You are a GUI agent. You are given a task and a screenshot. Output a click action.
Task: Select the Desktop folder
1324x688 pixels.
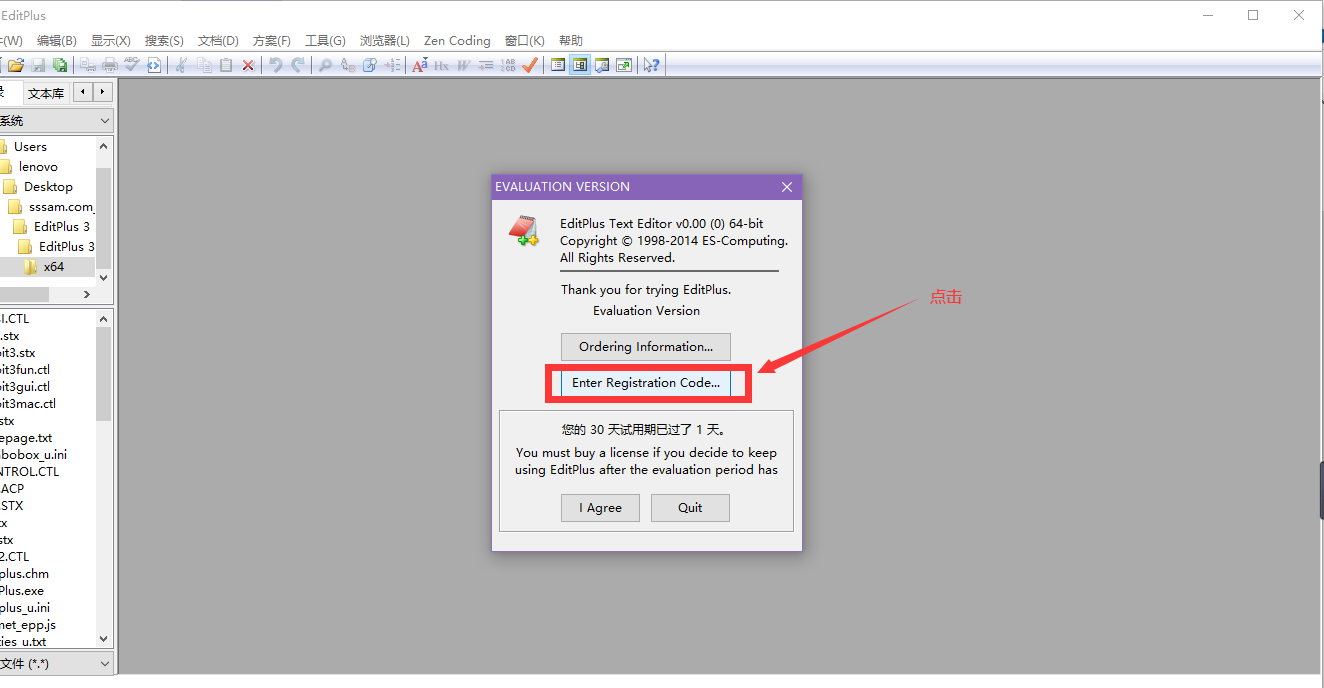[x=48, y=187]
